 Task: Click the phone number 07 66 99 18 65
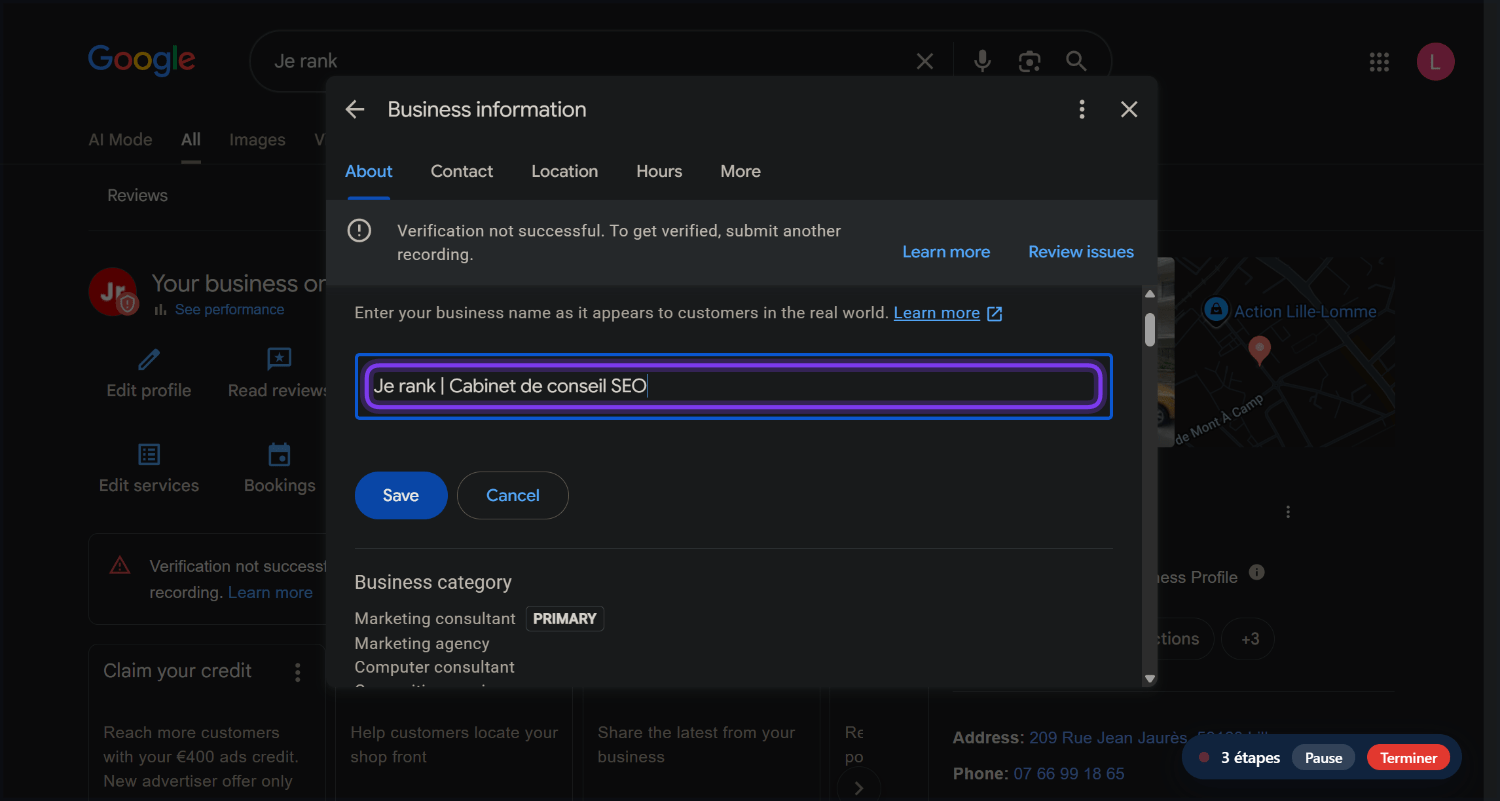pos(1069,774)
